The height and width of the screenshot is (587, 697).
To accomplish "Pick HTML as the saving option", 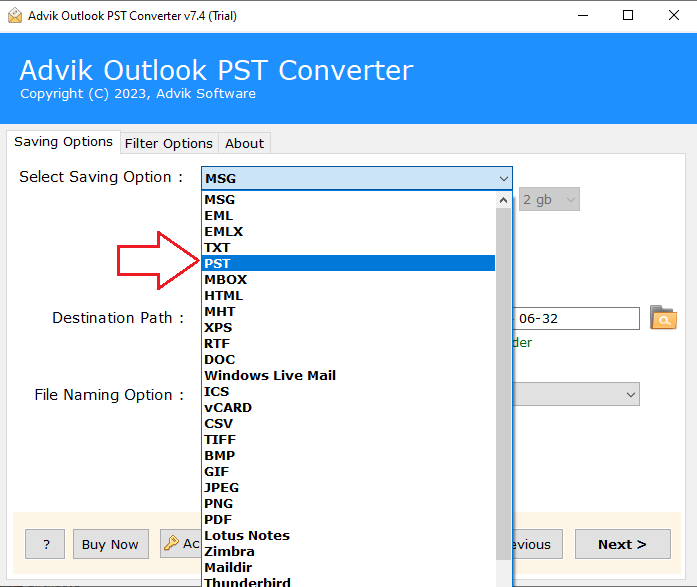I will click(x=348, y=295).
